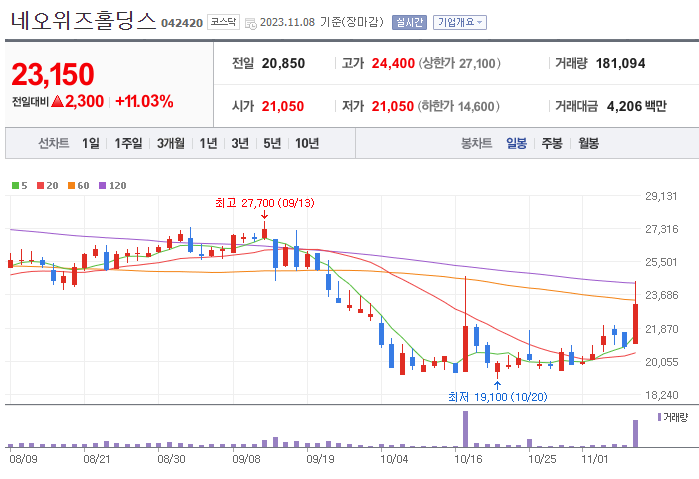Click the volume value 181,094
The width and height of the screenshot is (699, 479).
[x=620, y=63]
